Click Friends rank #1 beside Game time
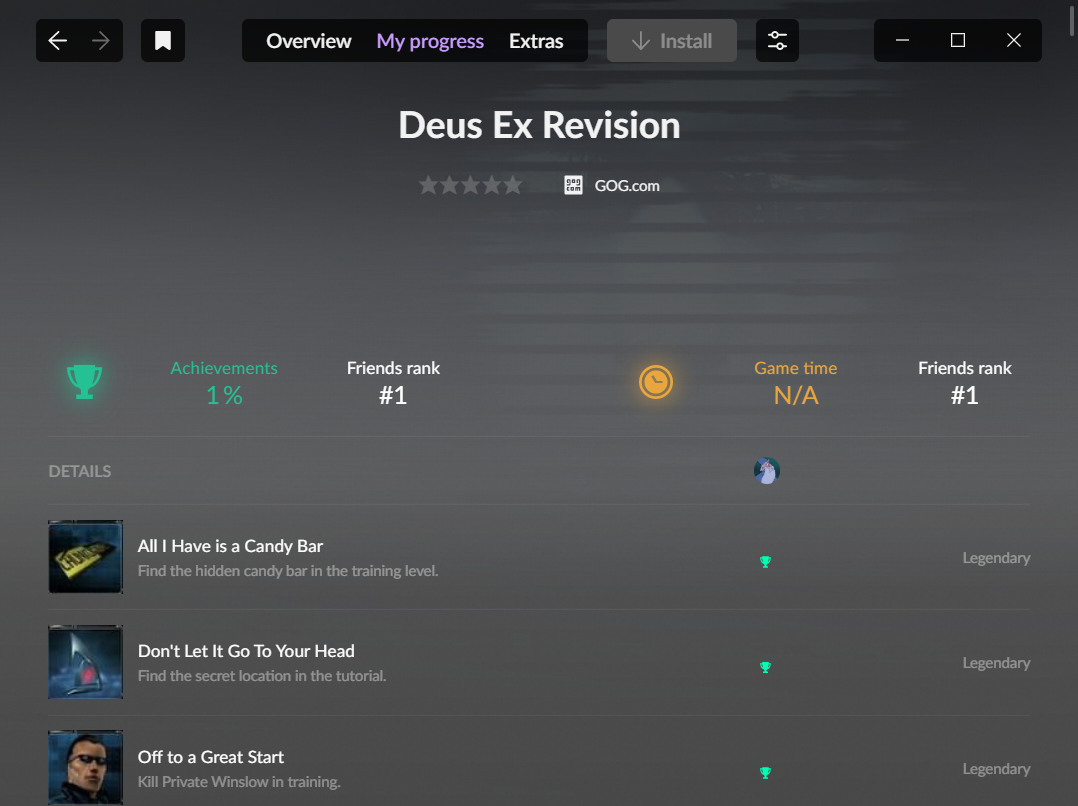Image resolution: width=1078 pixels, height=806 pixels. pos(965,382)
